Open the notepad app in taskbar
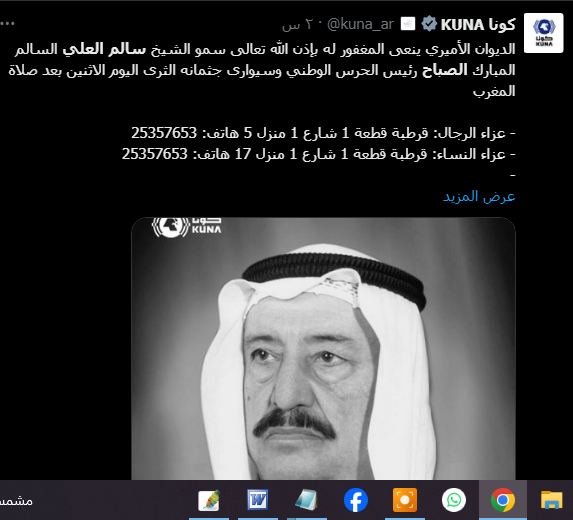 (x=307, y=500)
